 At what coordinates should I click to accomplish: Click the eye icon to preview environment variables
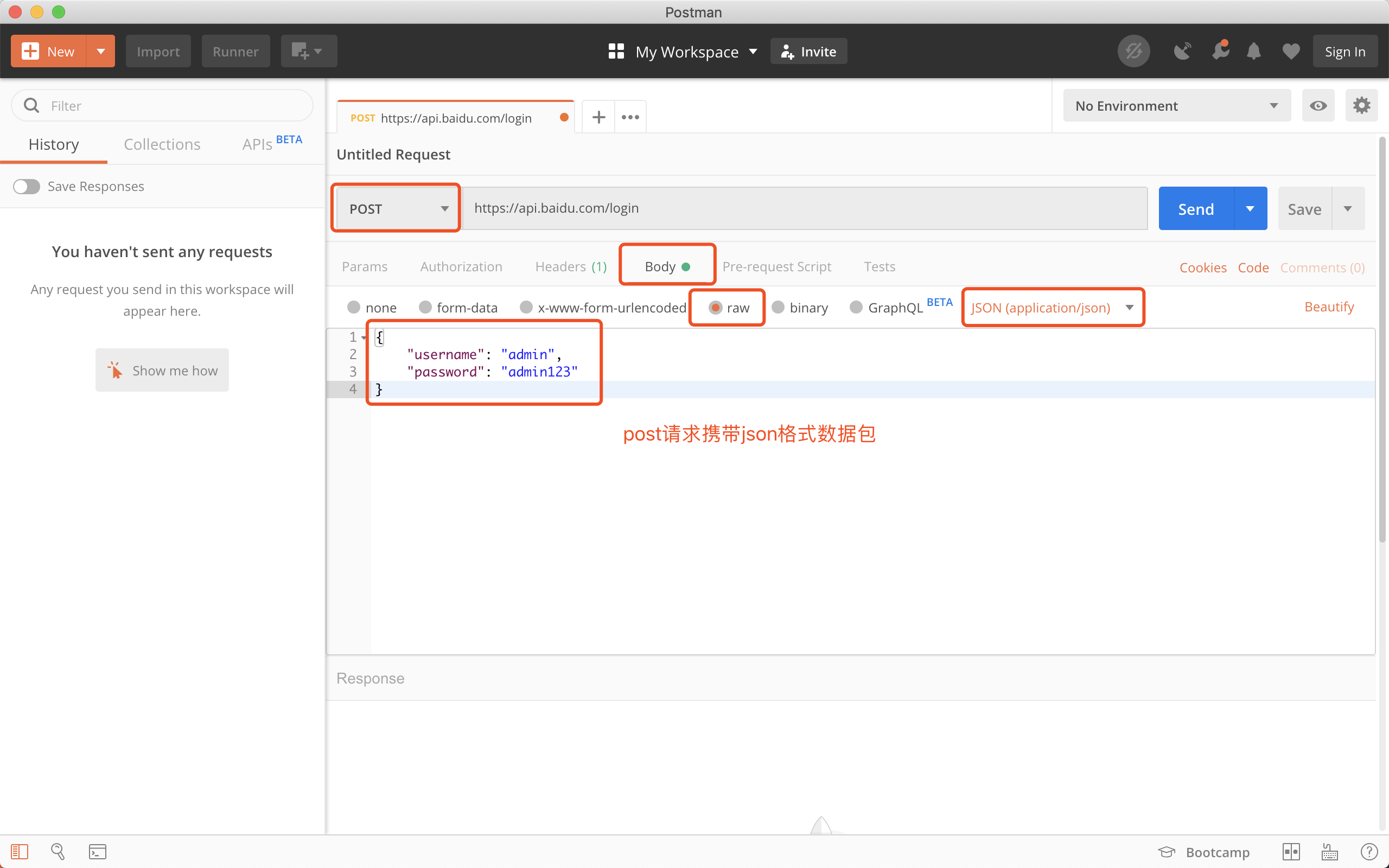click(1318, 105)
